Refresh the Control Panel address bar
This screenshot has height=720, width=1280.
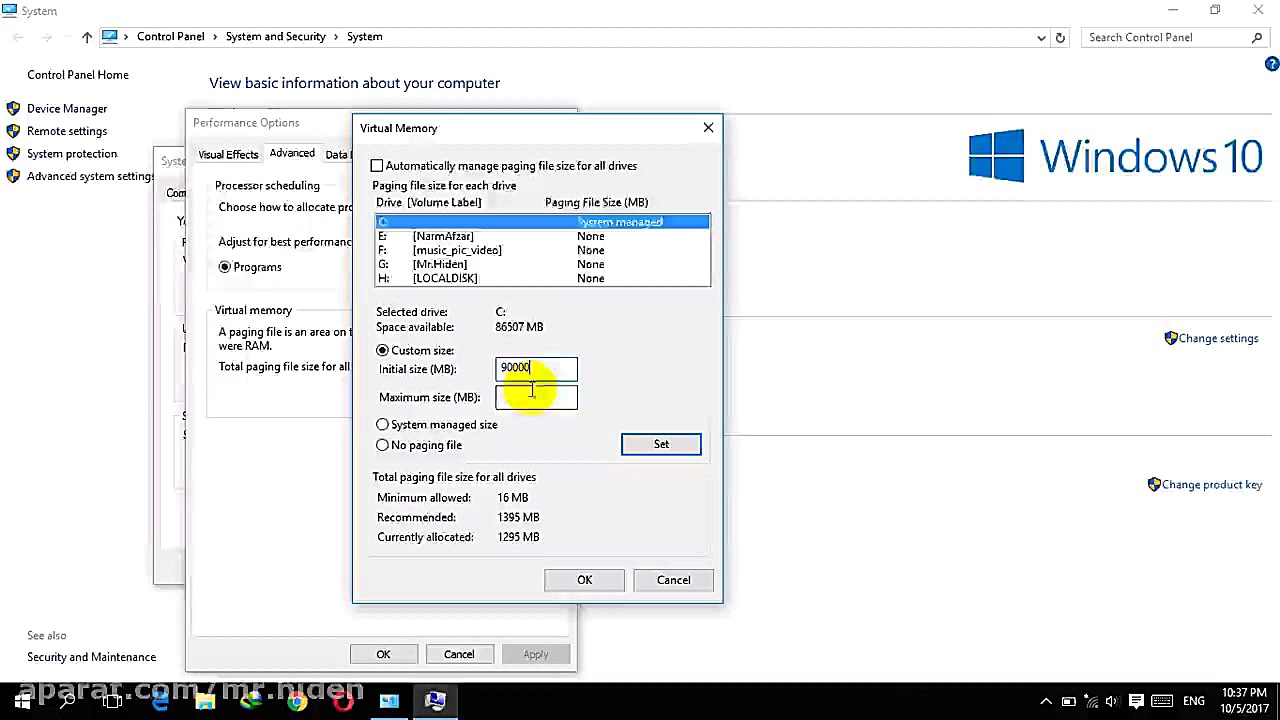click(x=1060, y=37)
